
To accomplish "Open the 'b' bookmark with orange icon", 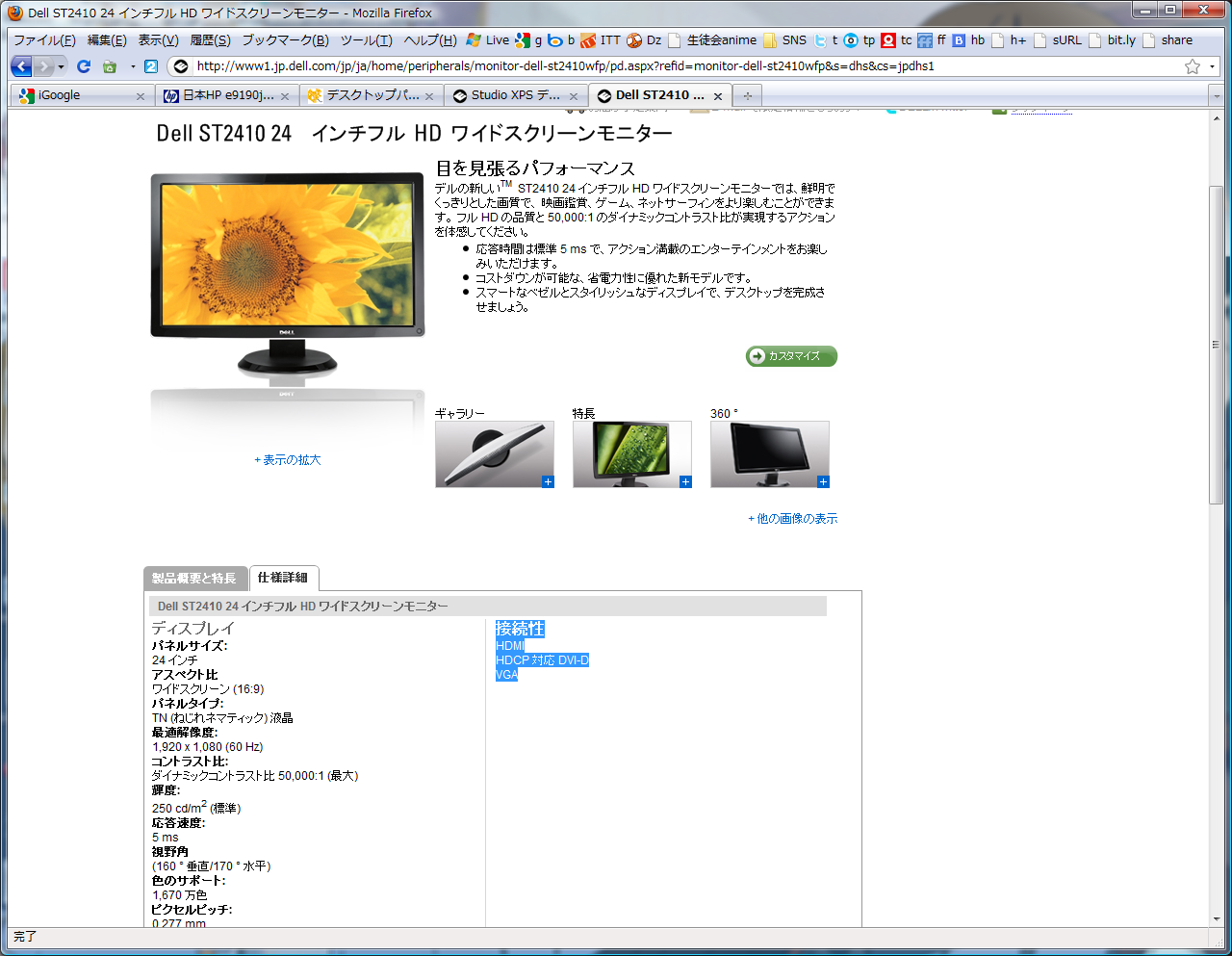I will point(561,40).
